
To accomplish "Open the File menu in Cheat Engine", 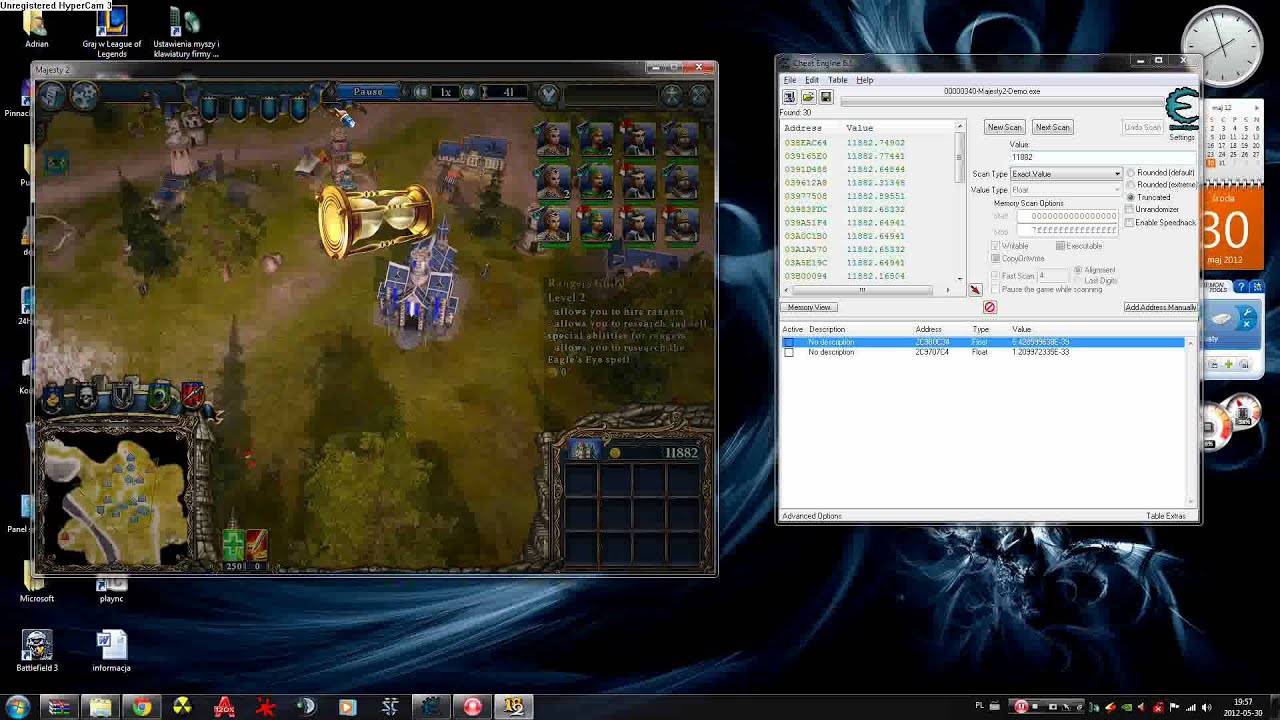I will coord(790,80).
